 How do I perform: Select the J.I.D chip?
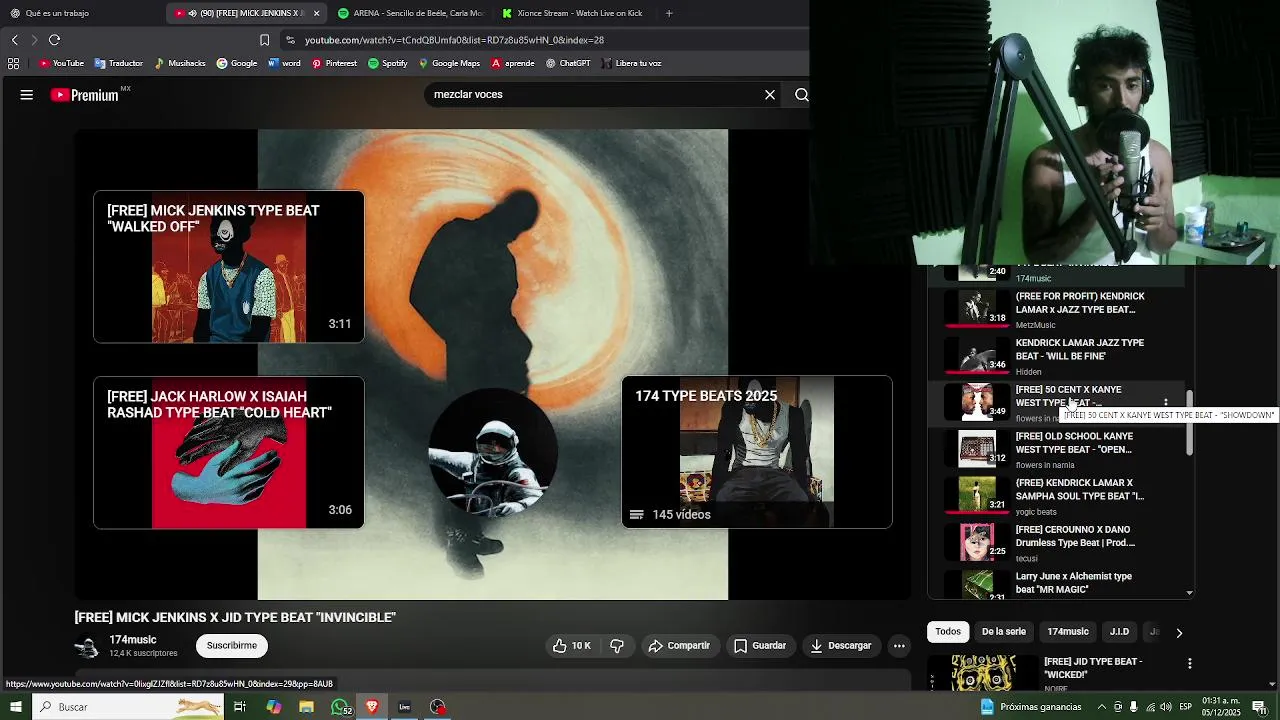[1119, 632]
